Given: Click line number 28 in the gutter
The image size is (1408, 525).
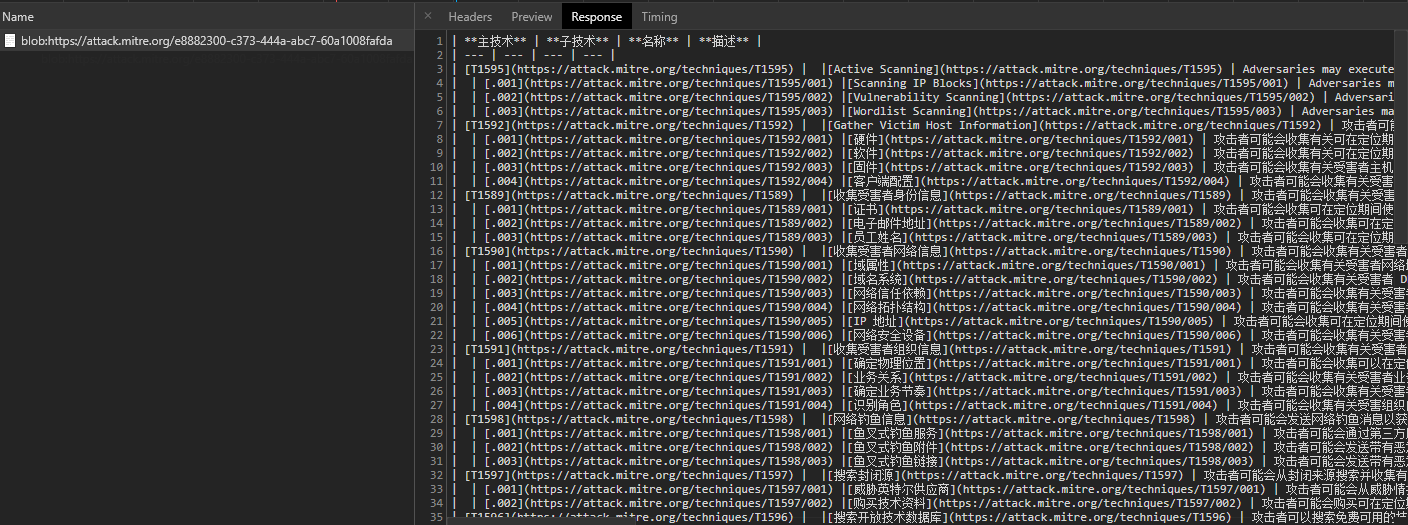Looking at the screenshot, I should pyautogui.click(x=436, y=419).
